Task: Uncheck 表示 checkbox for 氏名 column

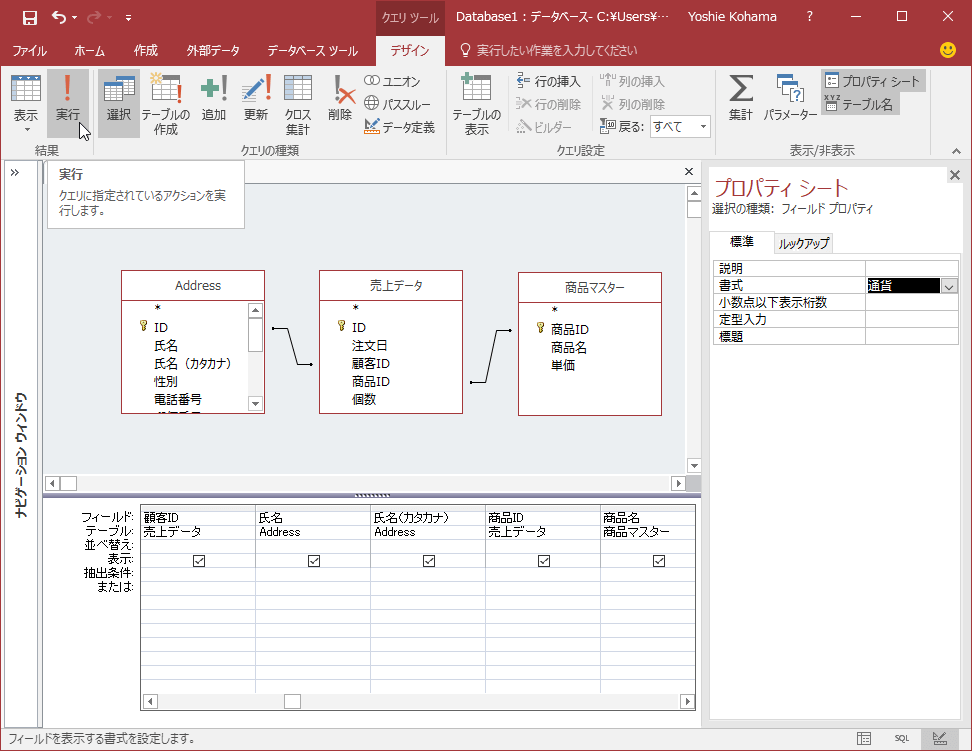Action: (x=314, y=561)
